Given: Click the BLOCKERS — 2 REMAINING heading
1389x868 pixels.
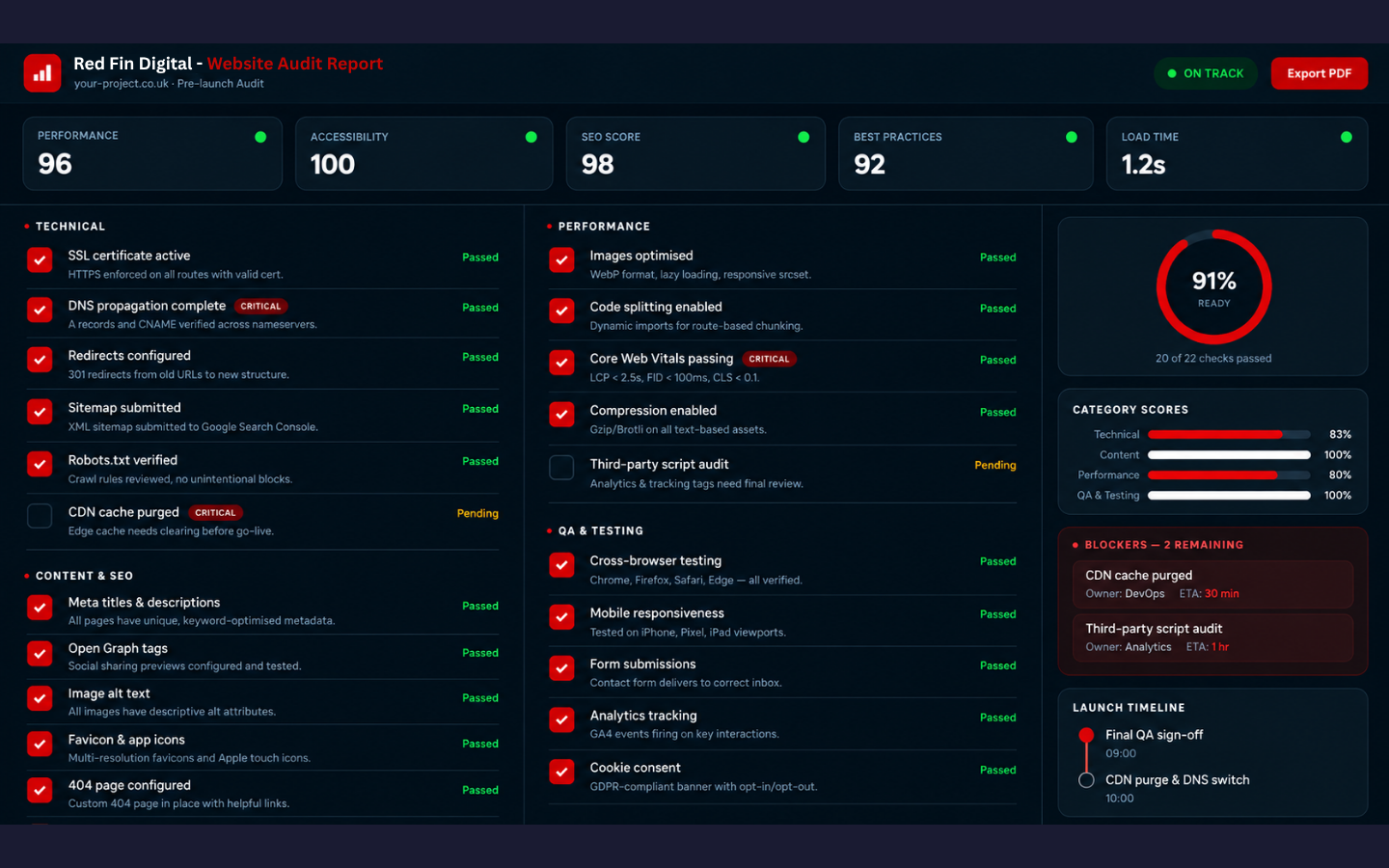Looking at the screenshot, I should [x=1163, y=545].
